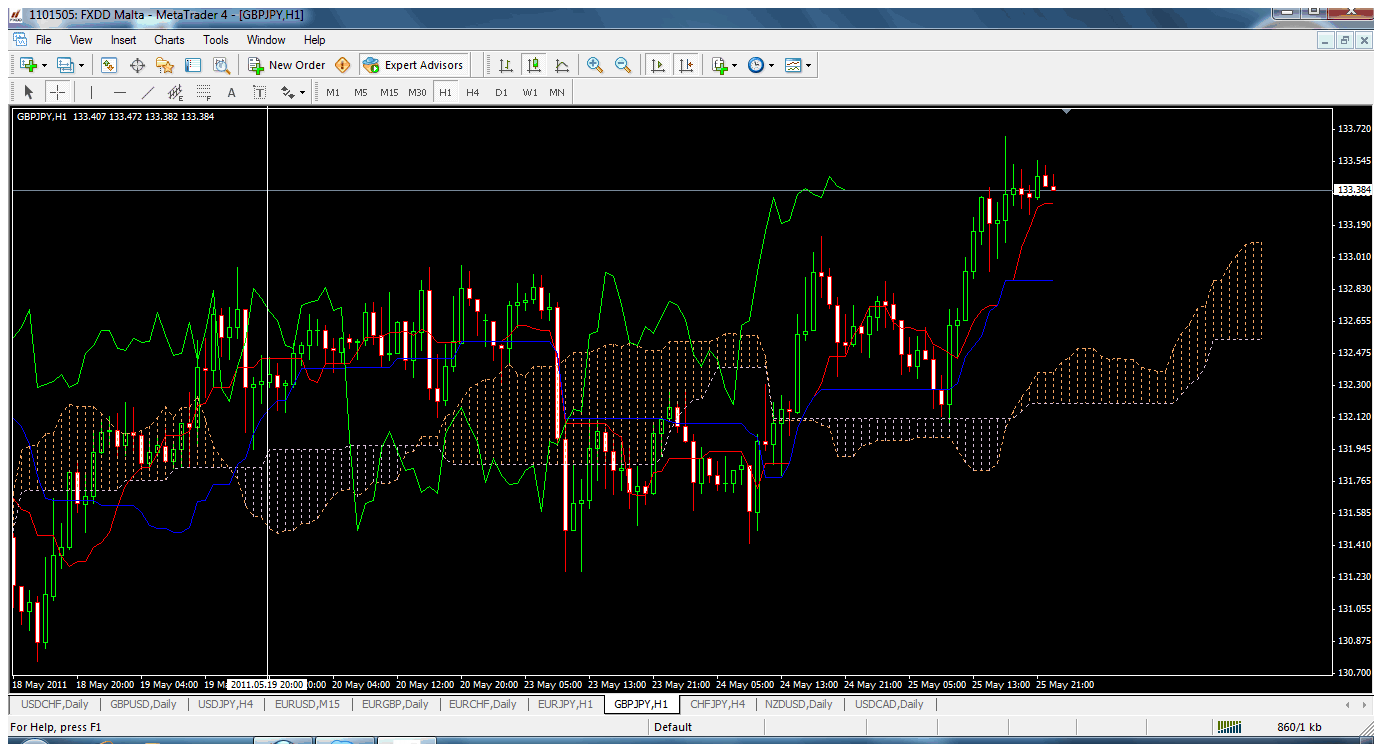Image resolution: width=1382 pixels, height=744 pixels.
Task: Open the Strategy Tester icon
Action: pyautogui.click(x=221, y=65)
